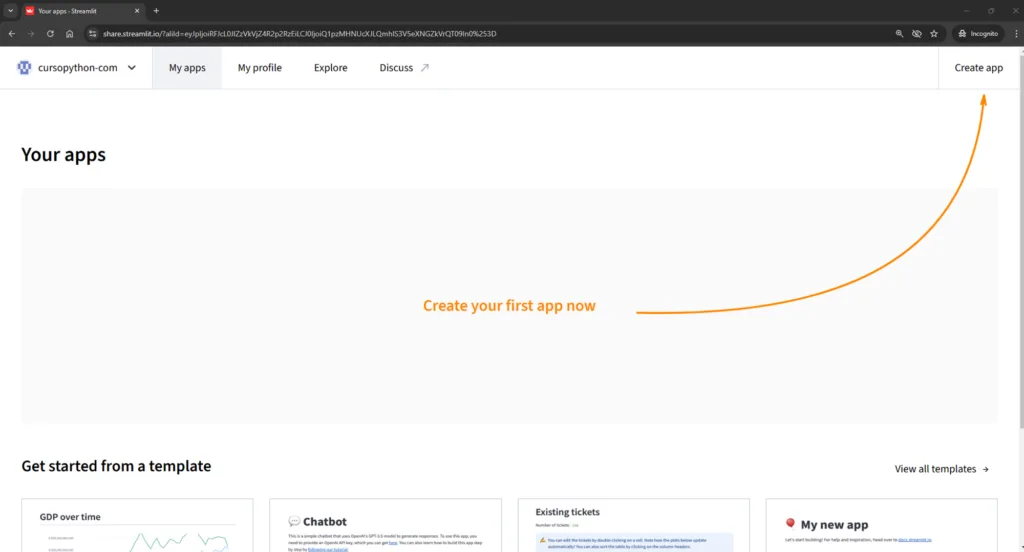Image resolution: width=1024 pixels, height=552 pixels.
Task: Click the browser home icon
Action: pyautogui.click(x=69, y=33)
